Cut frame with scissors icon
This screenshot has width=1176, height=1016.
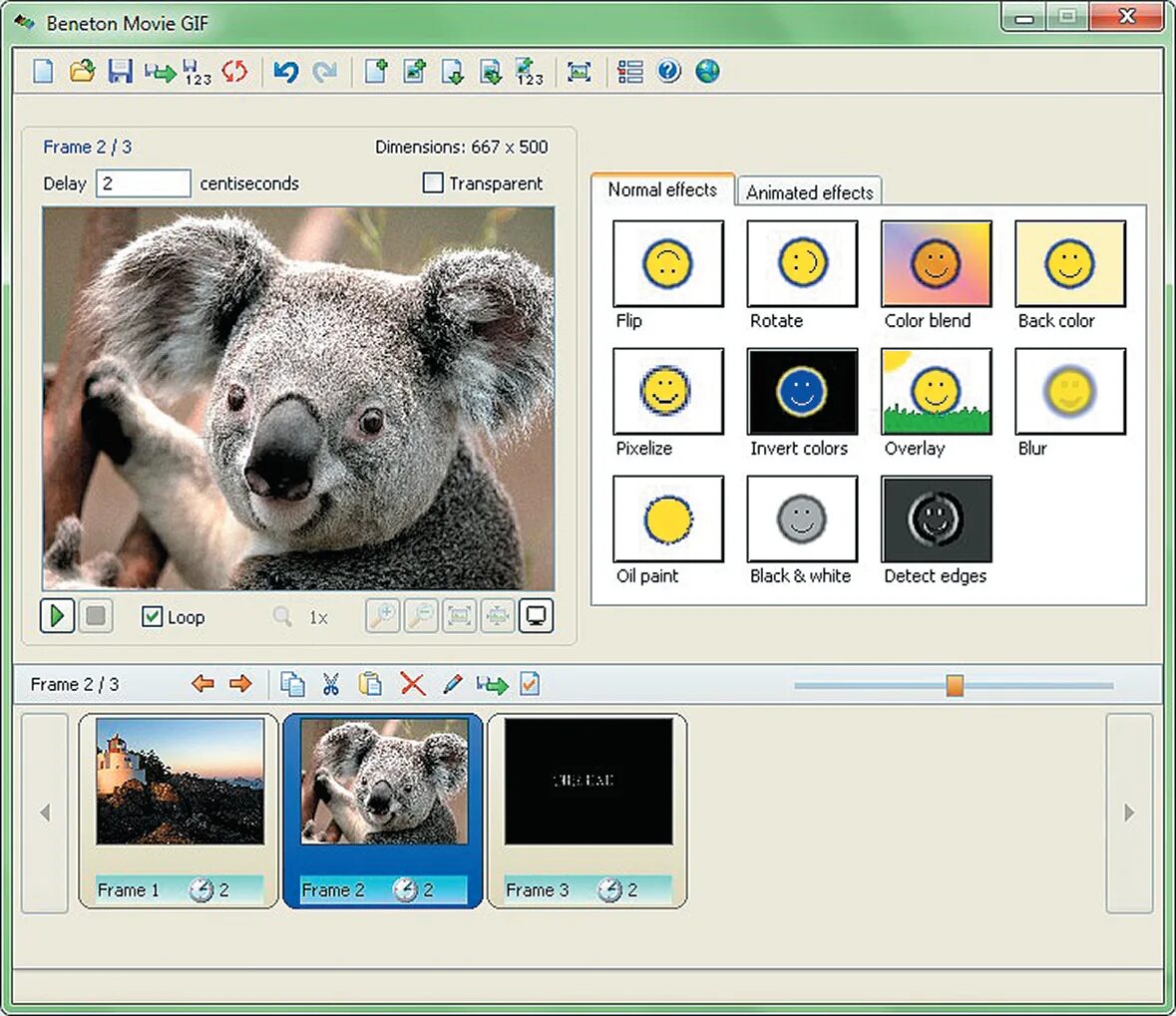(331, 684)
